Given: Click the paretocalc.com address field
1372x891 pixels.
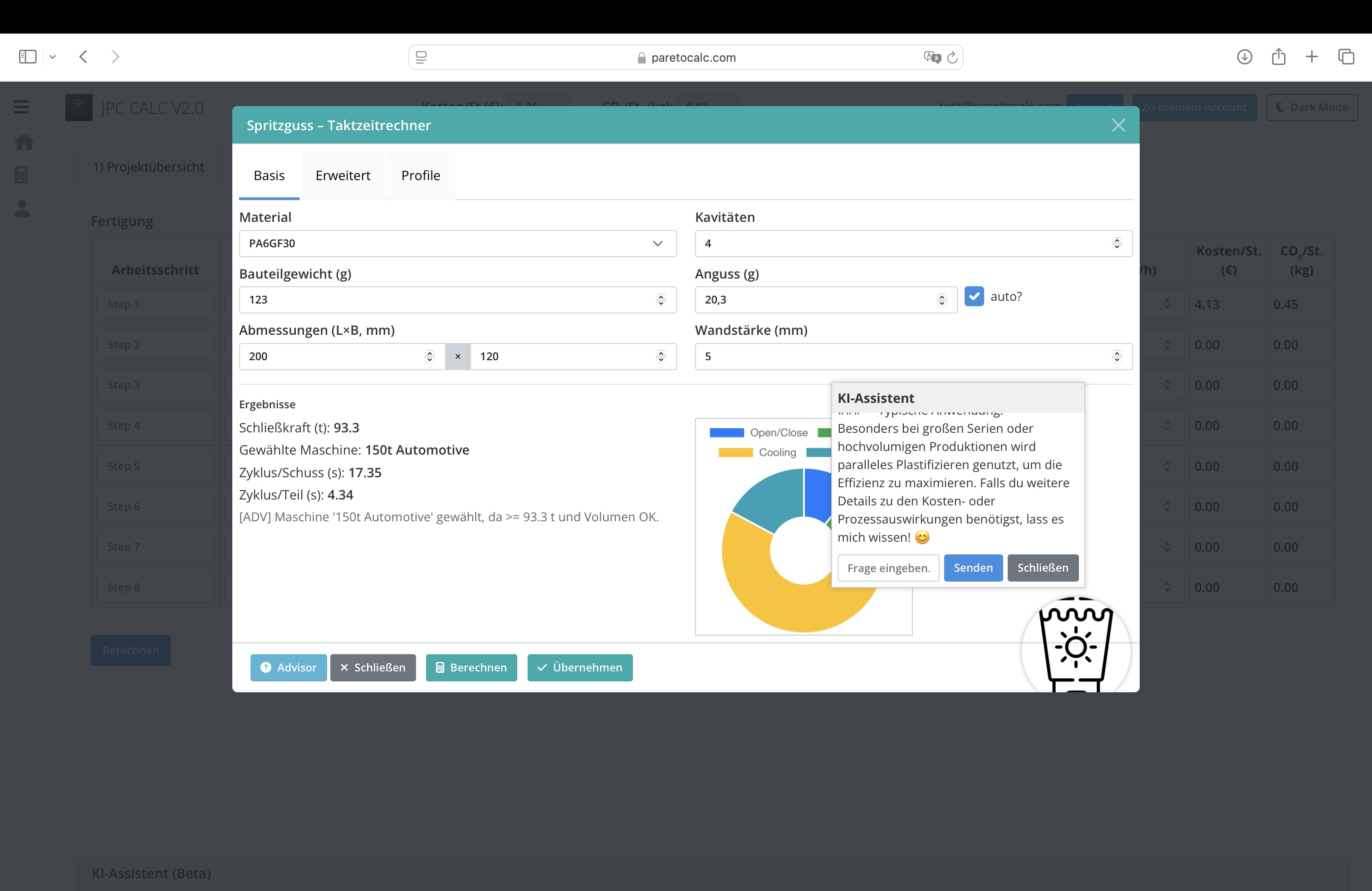Looking at the screenshot, I should click(x=686, y=57).
